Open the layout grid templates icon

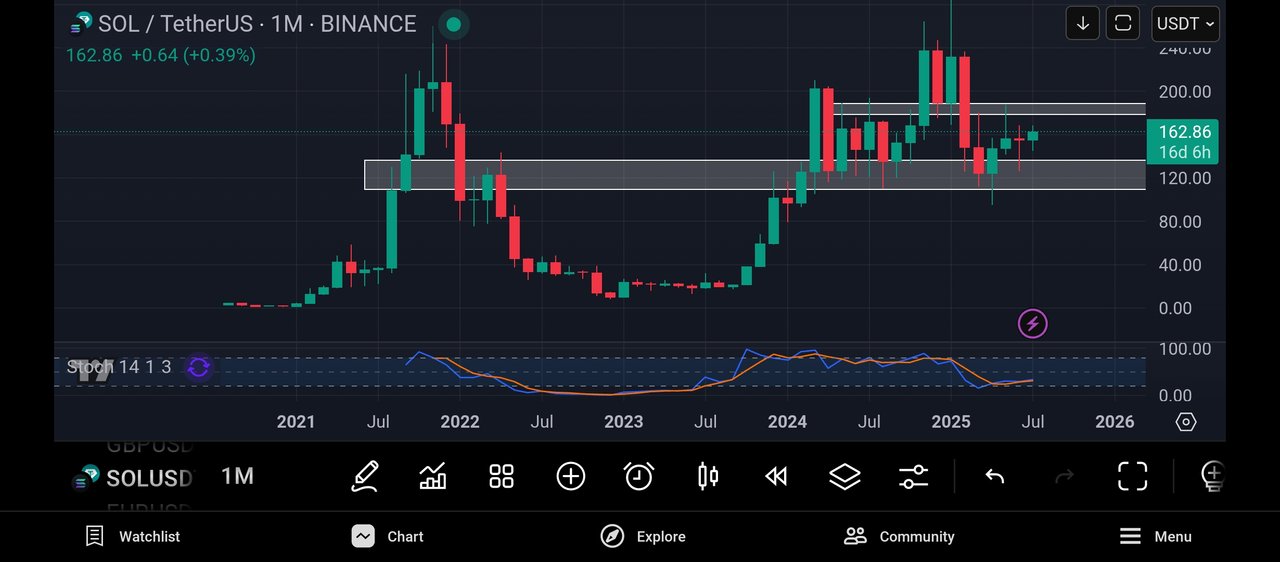(x=501, y=476)
